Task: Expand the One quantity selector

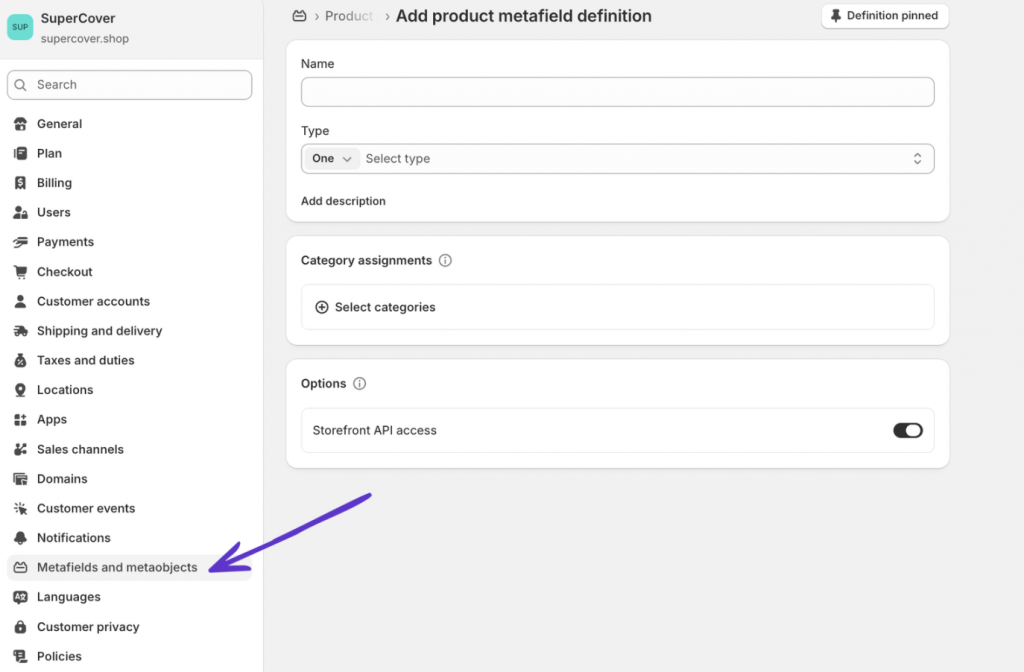Action: 331,158
